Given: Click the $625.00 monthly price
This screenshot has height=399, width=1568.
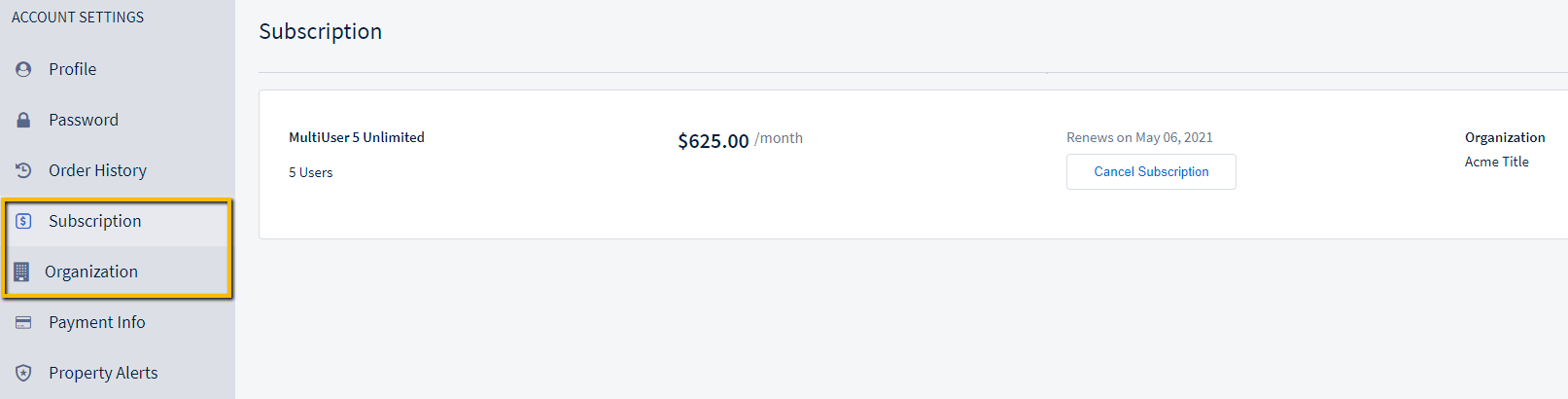Looking at the screenshot, I should [x=714, y=141].
